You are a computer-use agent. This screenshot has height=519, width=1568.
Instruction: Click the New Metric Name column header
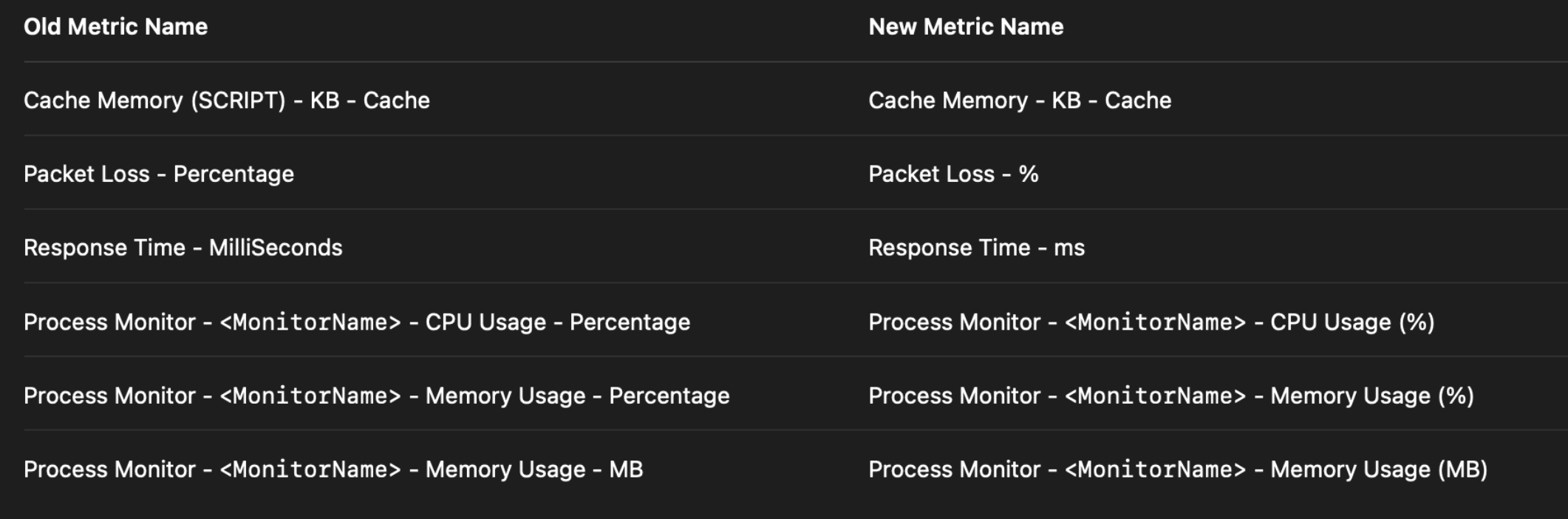point(966,27)
